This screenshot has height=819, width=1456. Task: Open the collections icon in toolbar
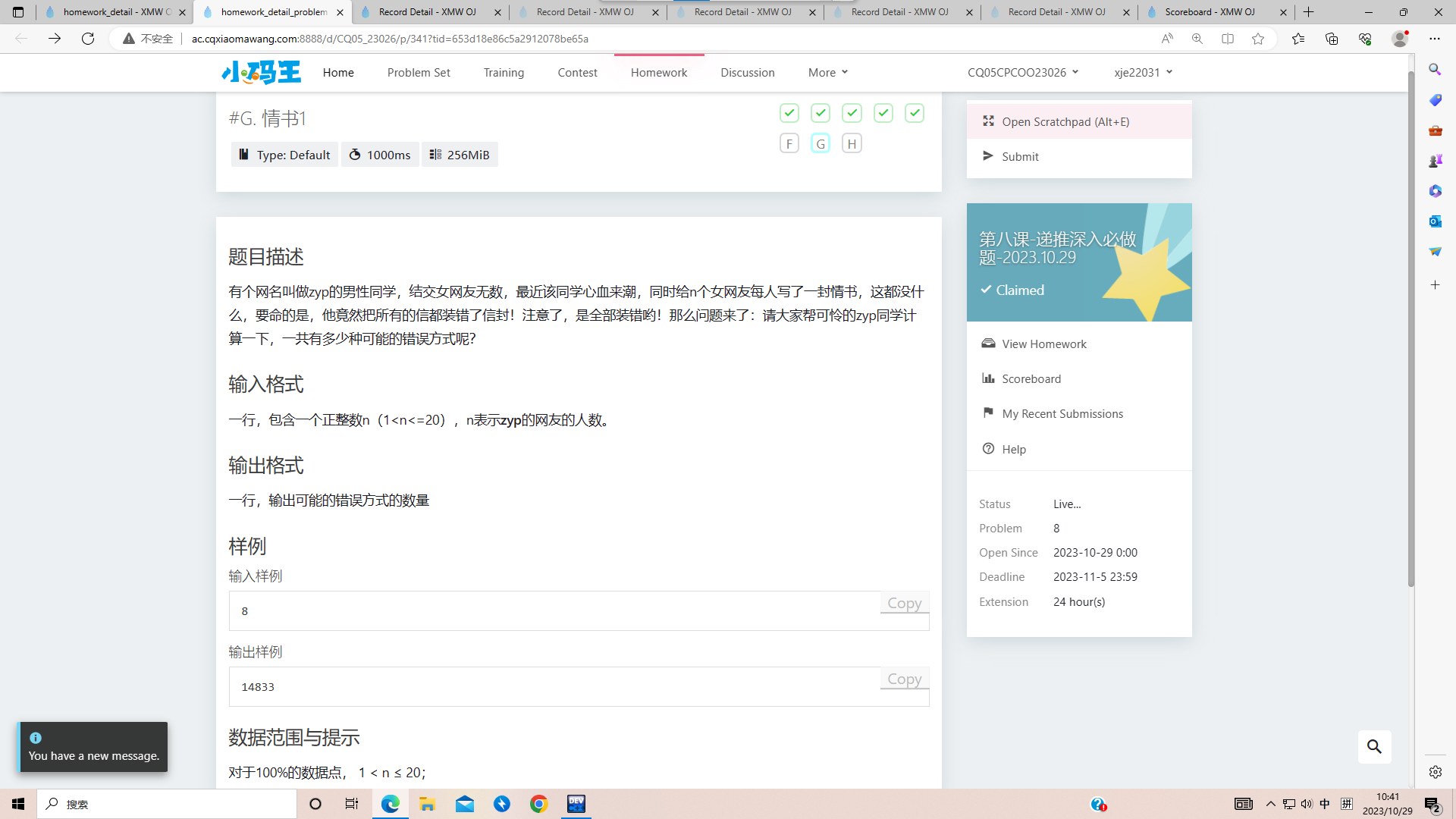[x=1332, y=39]
